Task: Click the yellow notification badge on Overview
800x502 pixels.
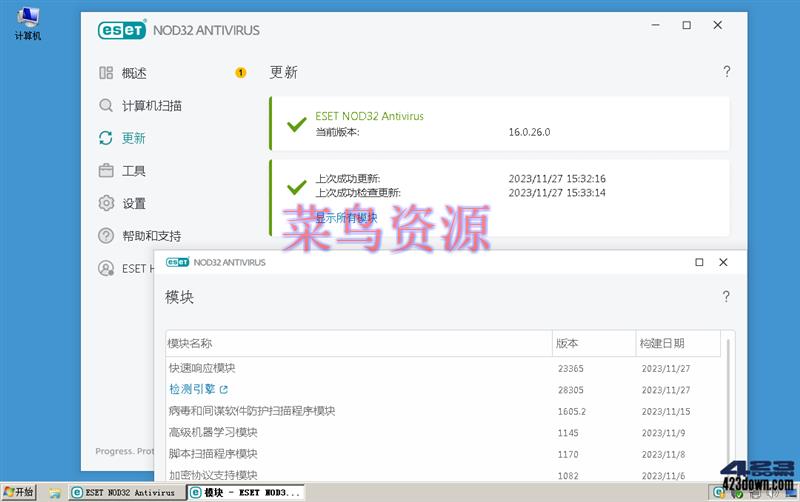Action: [x=241, y=73]
